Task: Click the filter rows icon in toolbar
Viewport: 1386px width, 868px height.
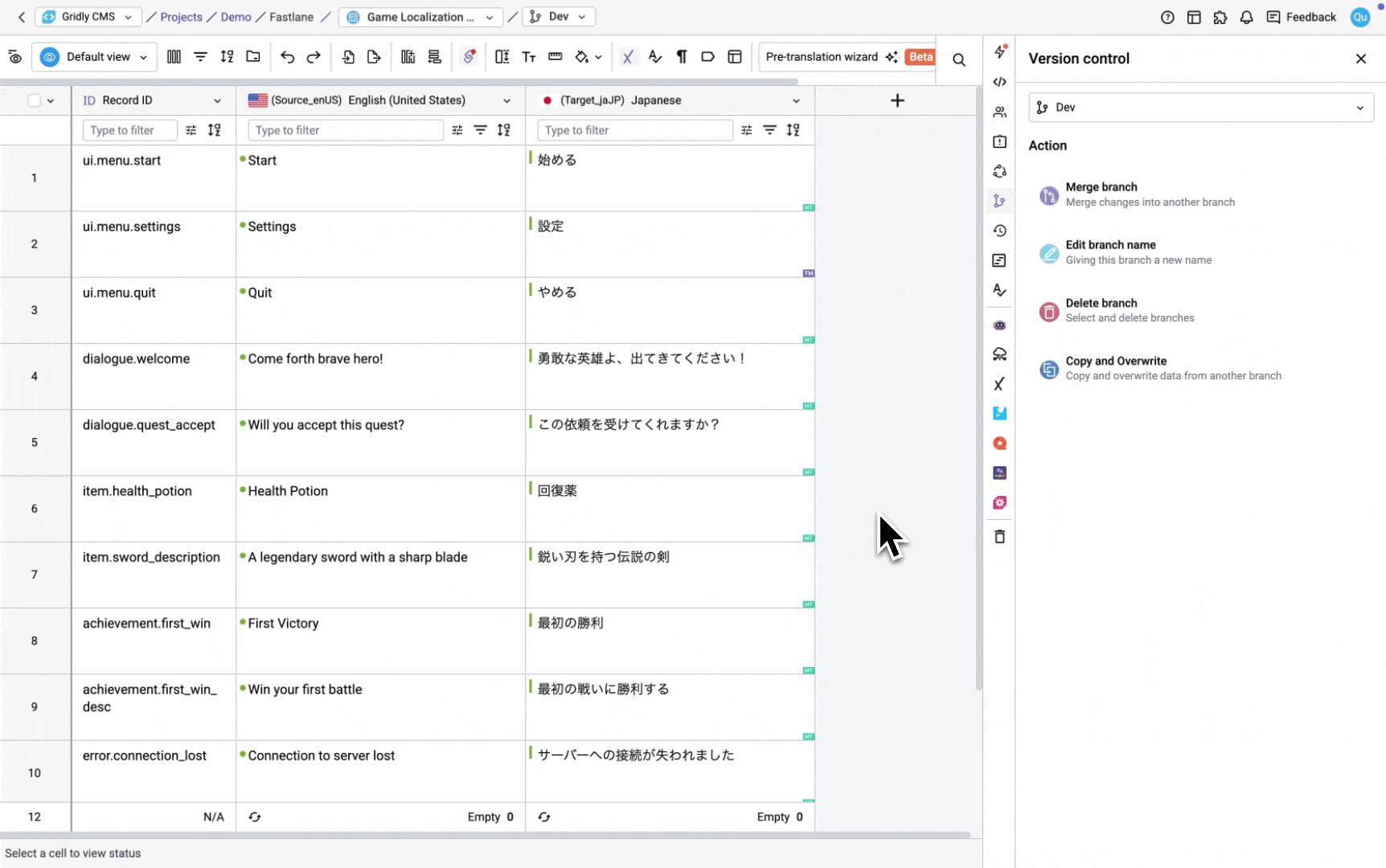Action: (200, 57)
